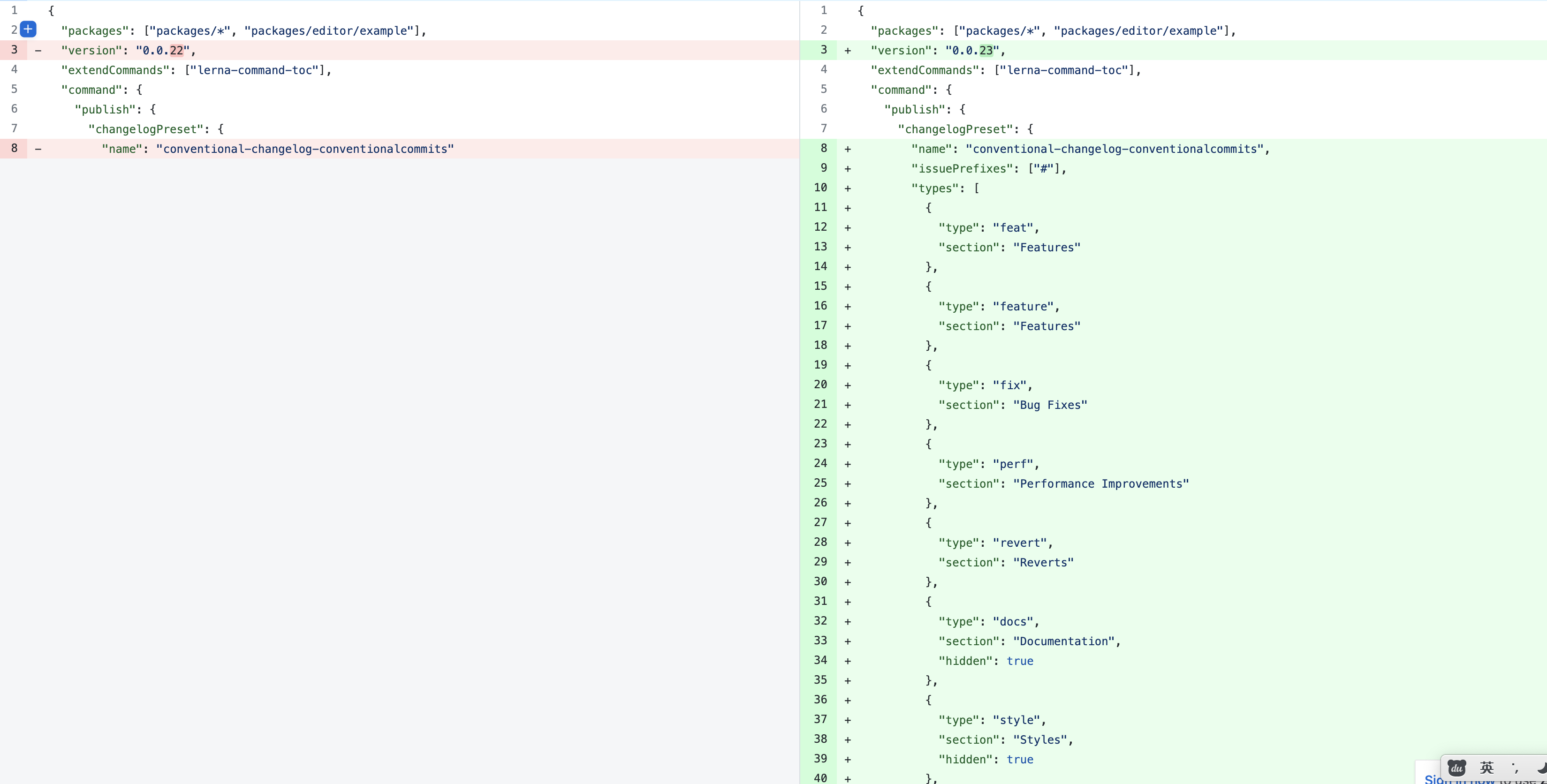This screenshot has height=784, width=1547.
Task: Click right line number 10 for types array
Action: pos(820,188)
